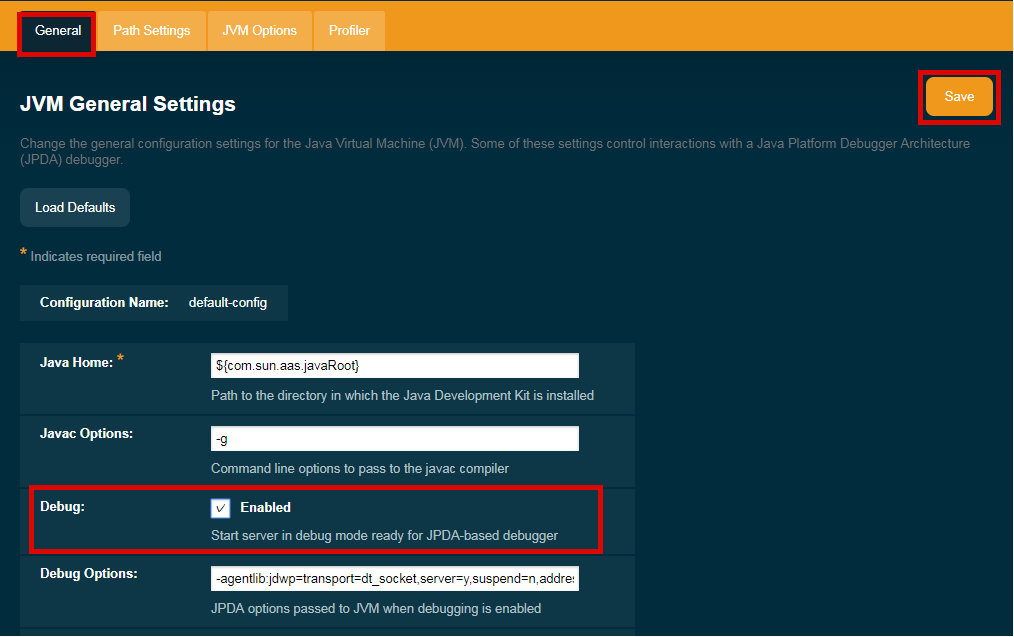Click the Debug row label

pyautogui.click(x=62, y=507)
